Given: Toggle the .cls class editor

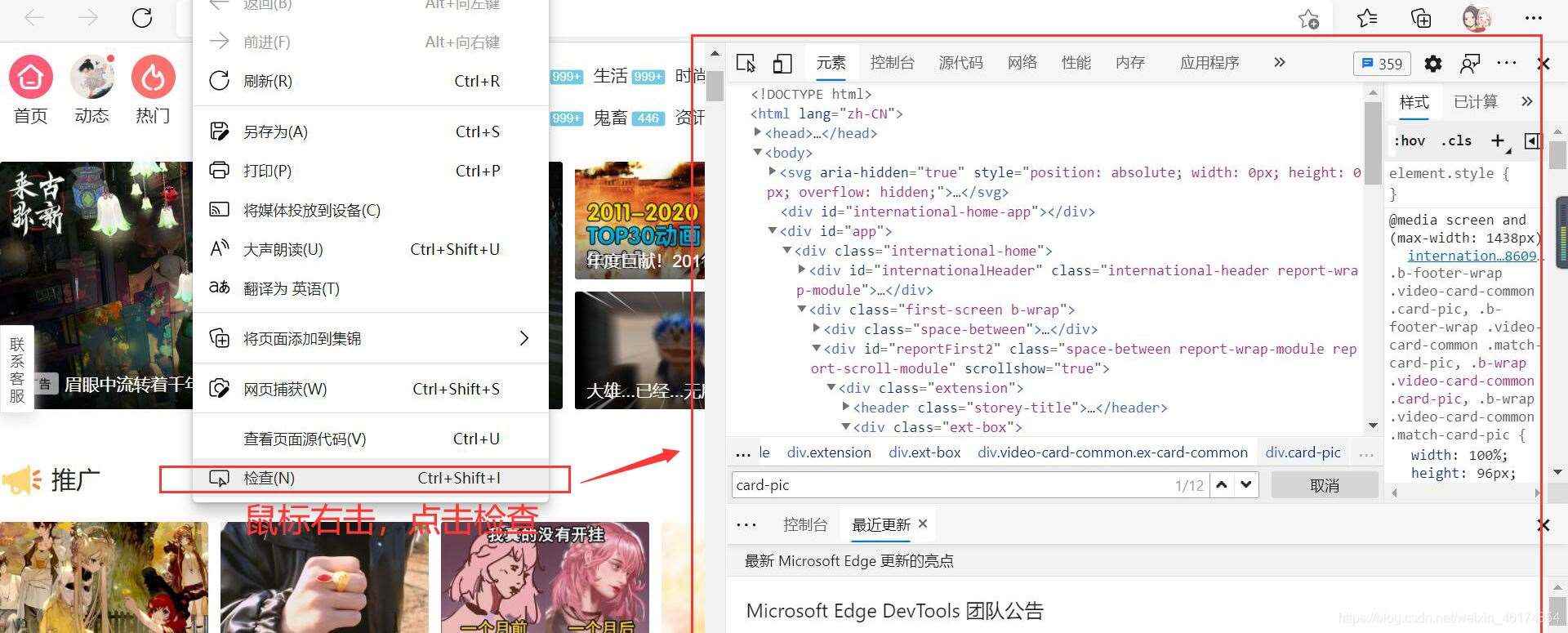Looking at the screenshot, I should [x=1456, y=140].
